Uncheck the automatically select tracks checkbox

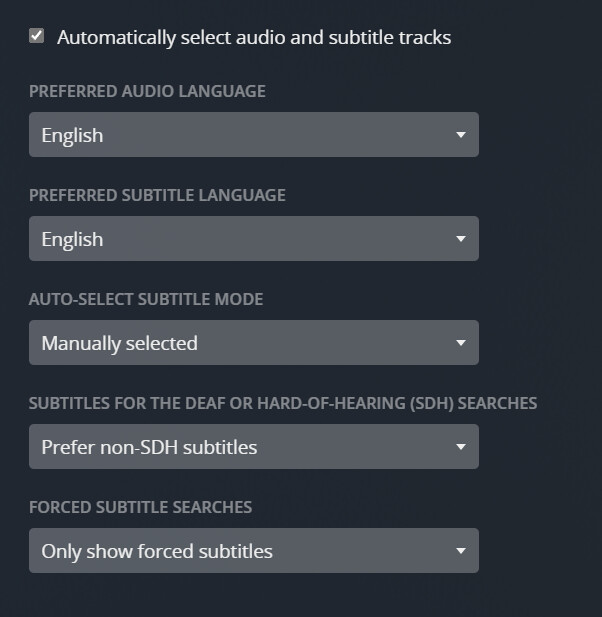37,36
